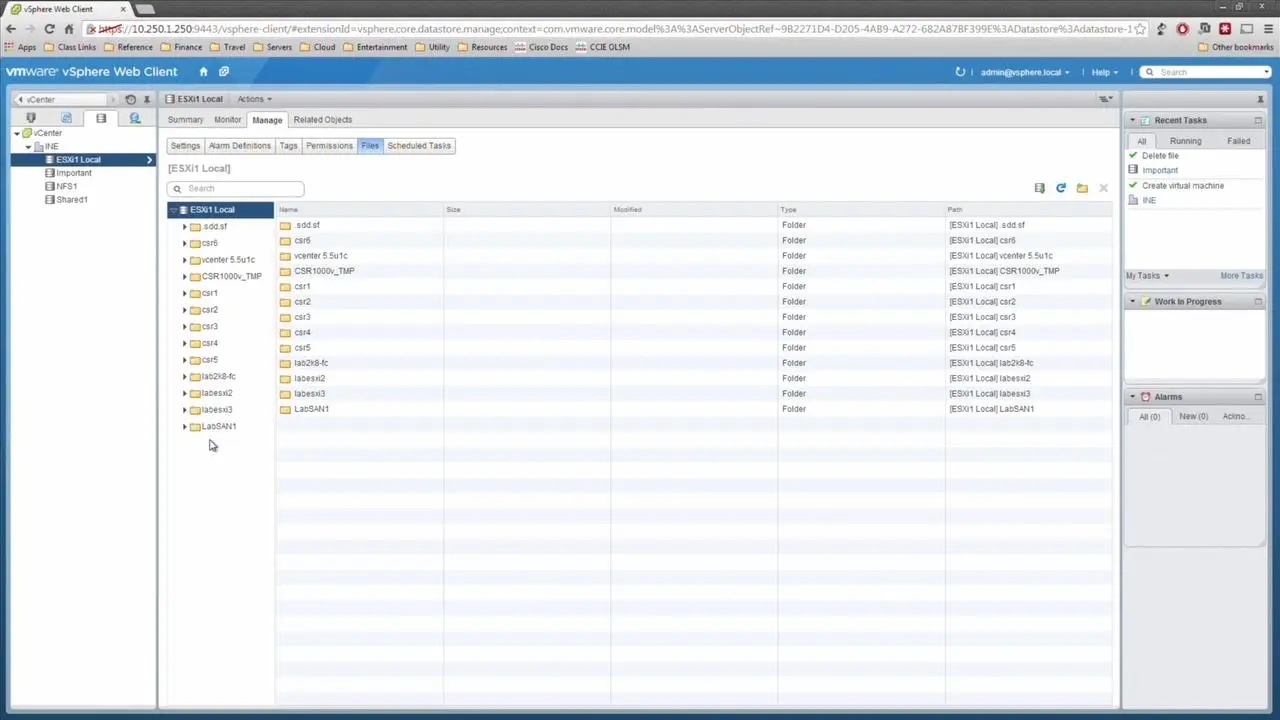This screenshot has height=720, width=1280.
Task: Open the Important task target link
Action: click(x=1160, y=171)
